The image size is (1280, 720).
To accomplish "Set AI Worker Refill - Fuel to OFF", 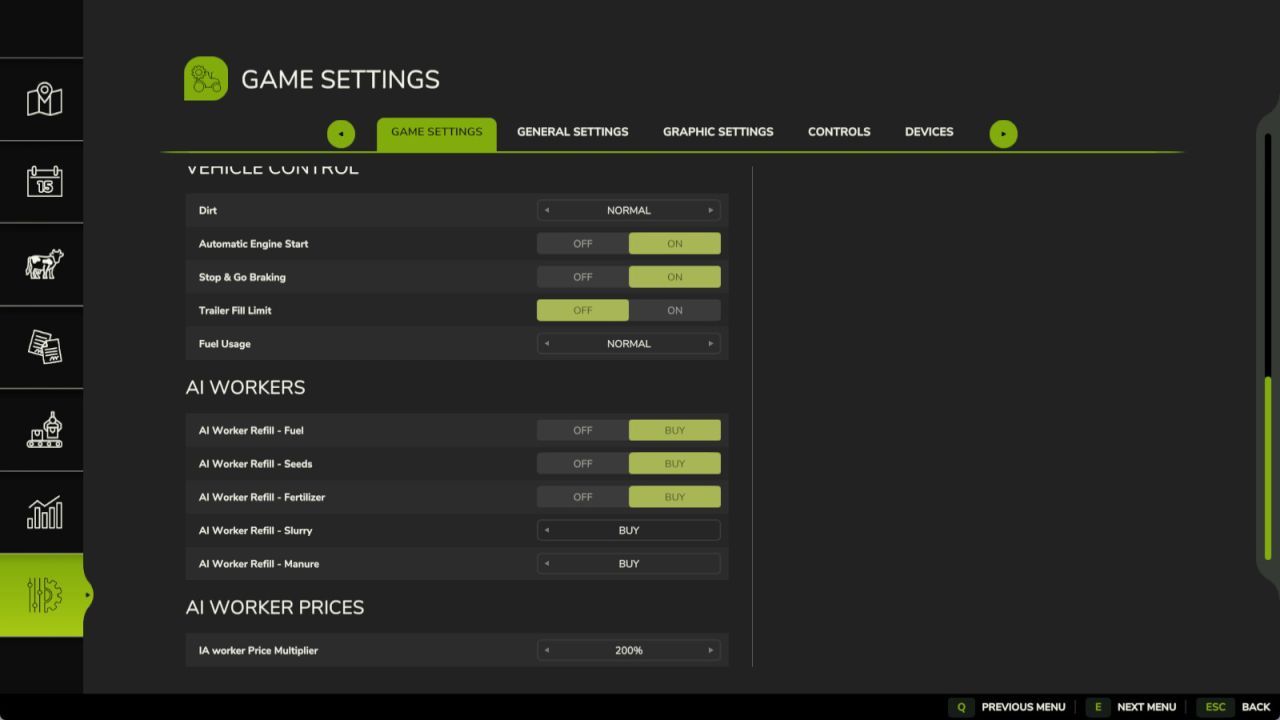I will 582,430.
